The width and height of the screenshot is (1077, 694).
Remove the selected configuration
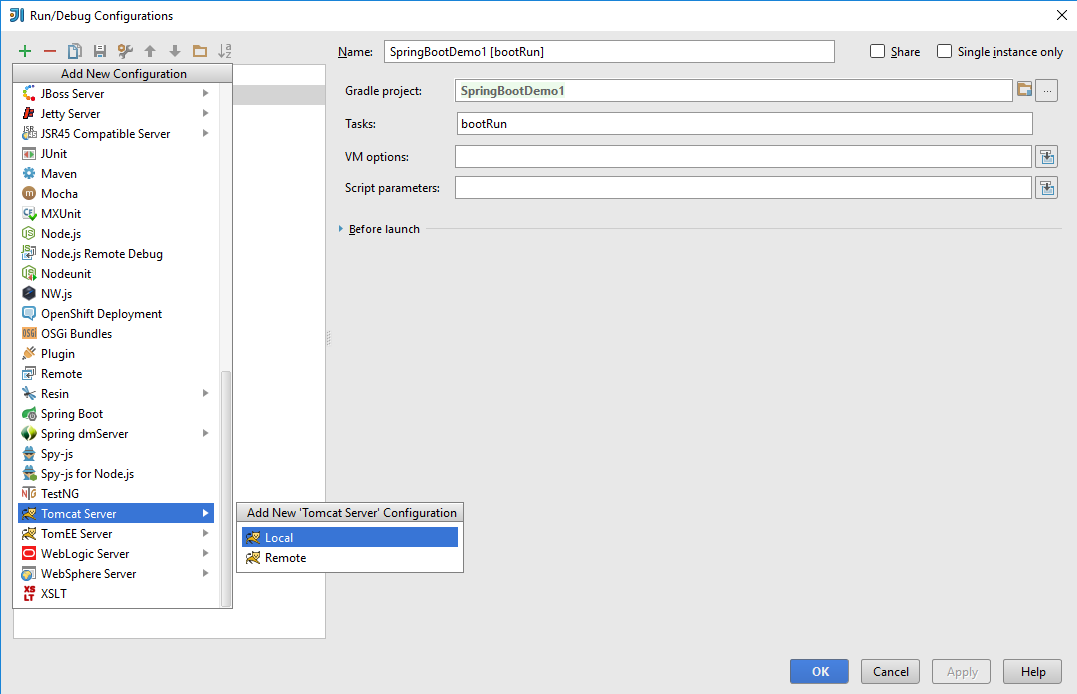point(48,50)
